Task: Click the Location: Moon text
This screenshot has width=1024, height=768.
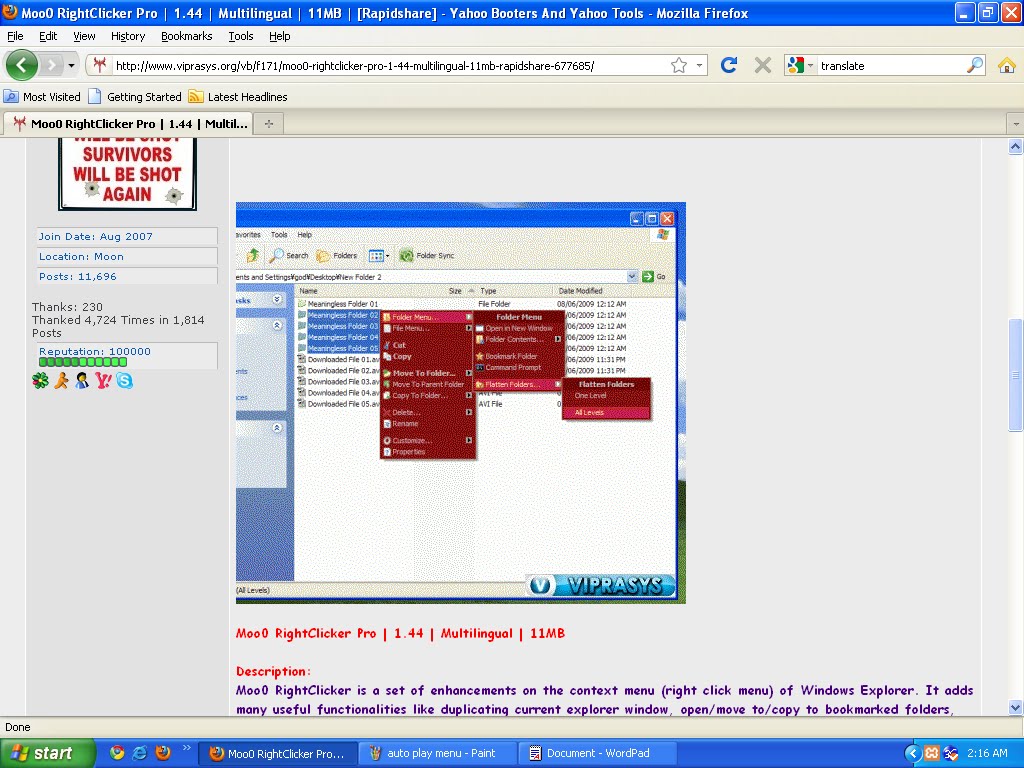Action: 81,257
